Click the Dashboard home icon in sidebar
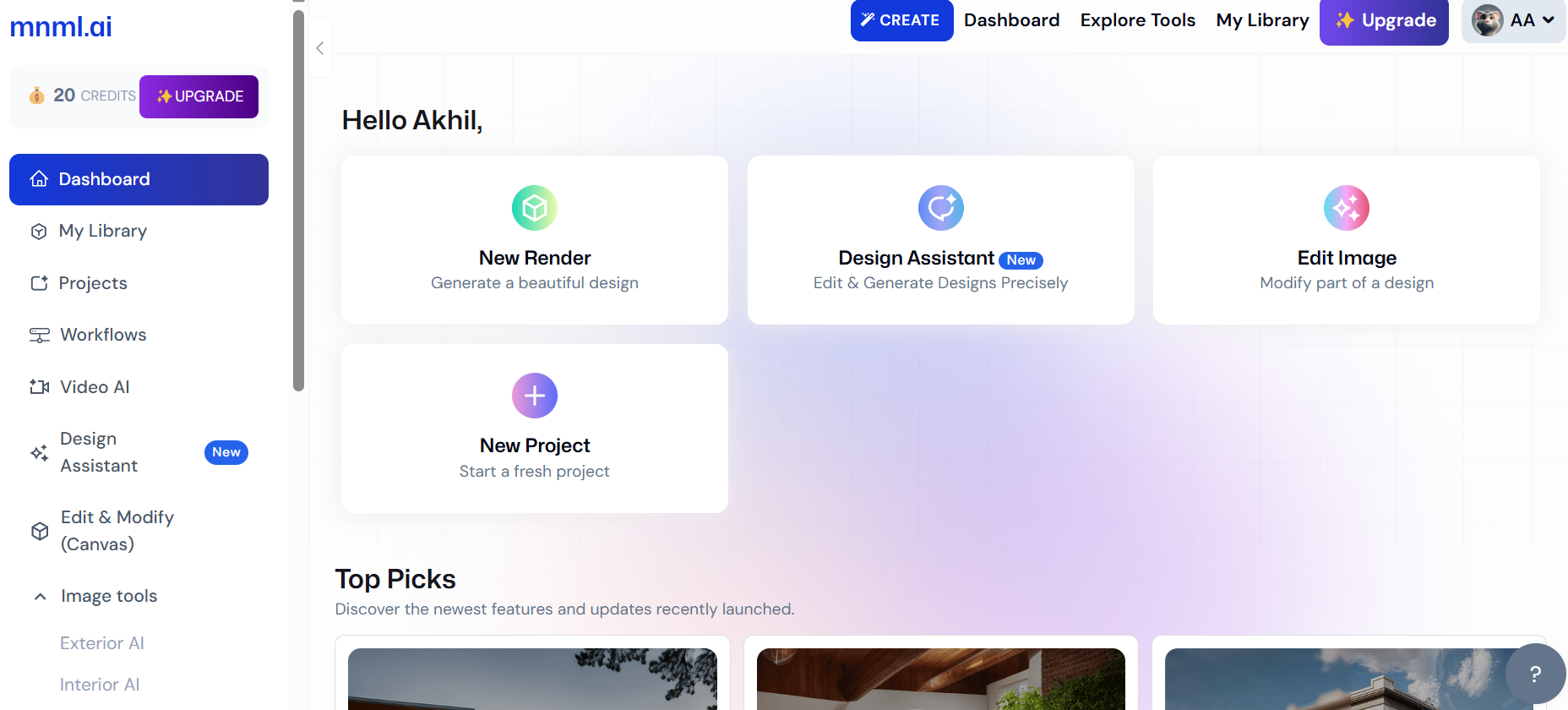 [39, 179]
